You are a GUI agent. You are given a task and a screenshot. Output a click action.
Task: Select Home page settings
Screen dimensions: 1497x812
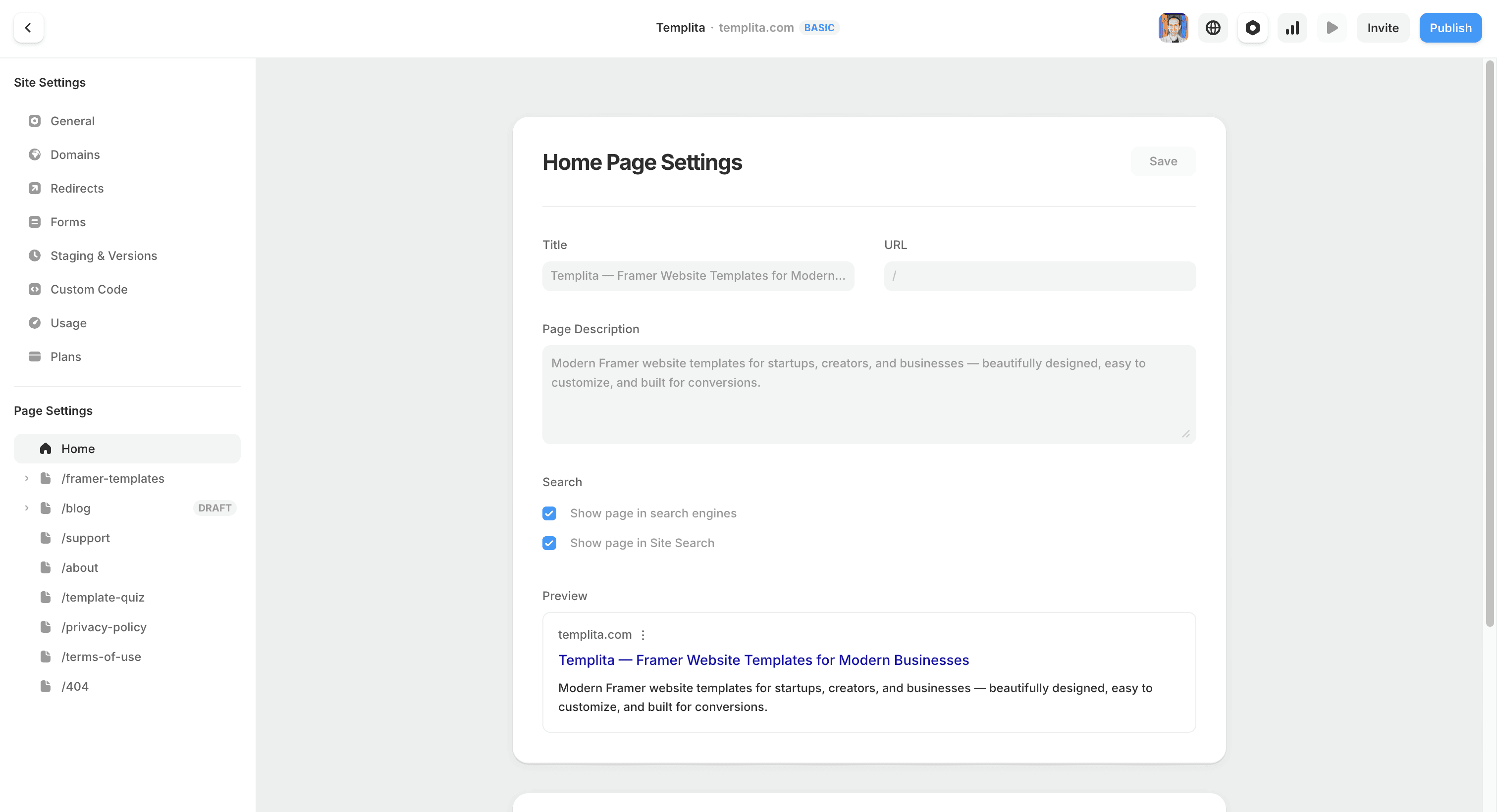point(127,449)
